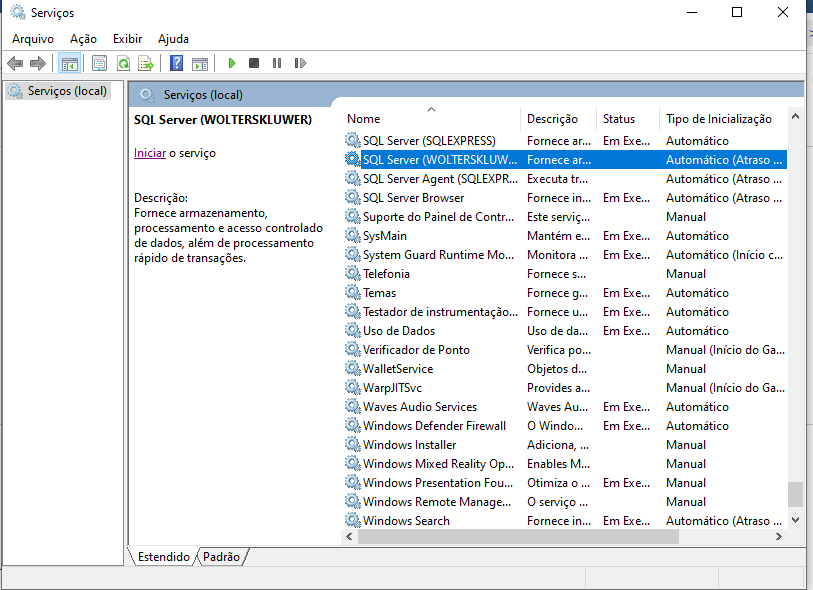Click the gear icon of Verificador de Ponto

[x=353, y=349]
